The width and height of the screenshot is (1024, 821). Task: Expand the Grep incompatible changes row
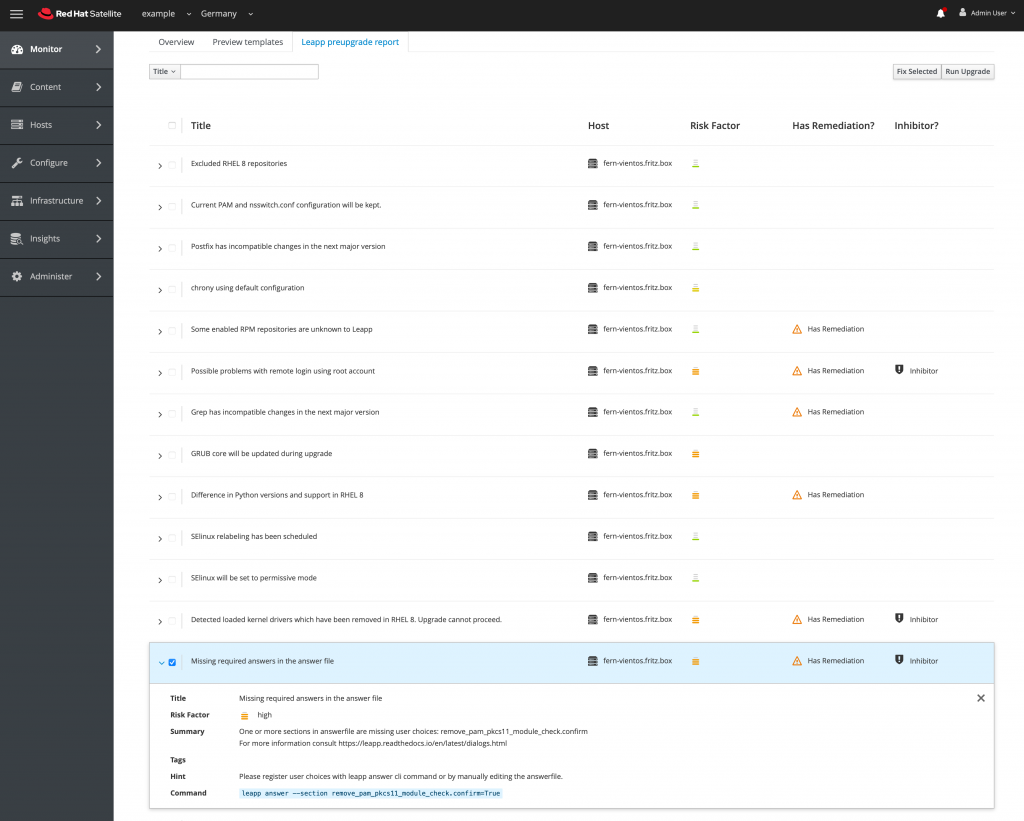point(160,415)
